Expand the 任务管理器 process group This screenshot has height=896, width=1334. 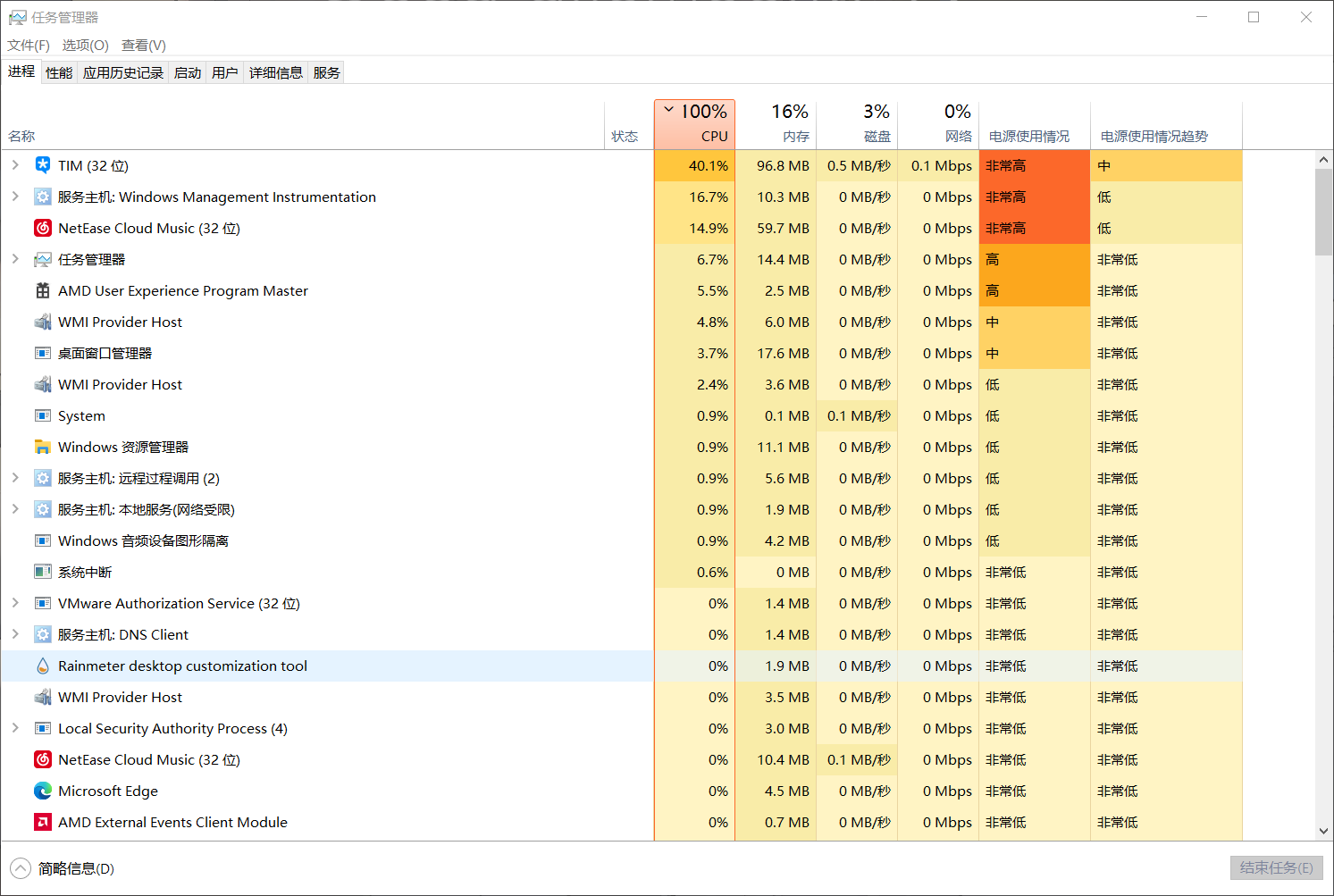coord(15,259)
